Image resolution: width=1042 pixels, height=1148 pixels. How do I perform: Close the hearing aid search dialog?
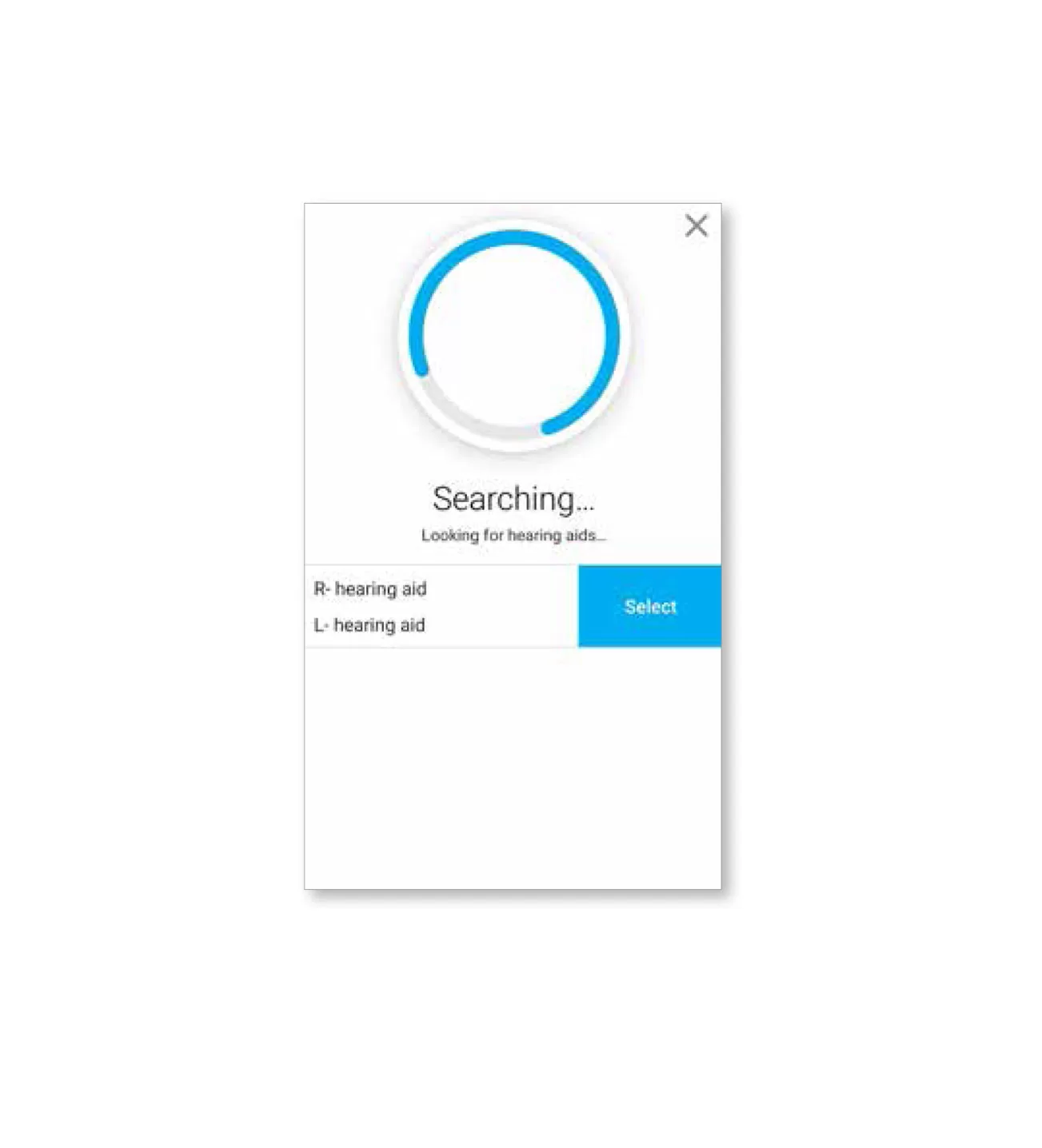click(x=696, y=225)
